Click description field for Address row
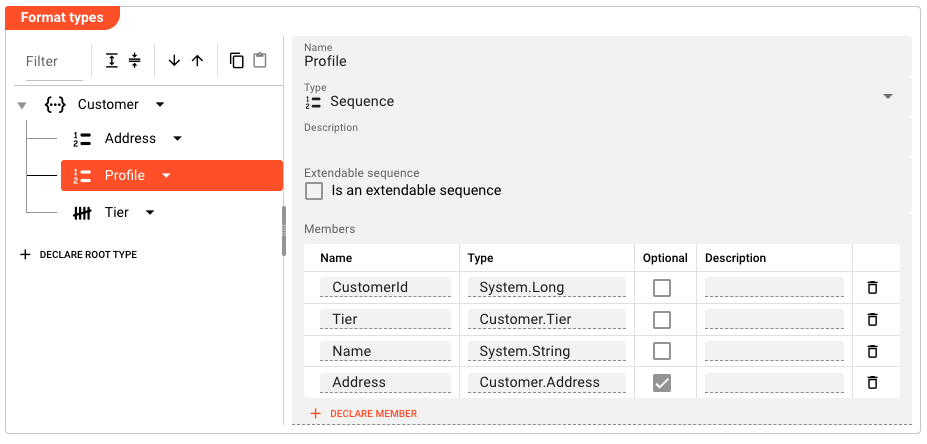Screen dimensions: 927x444 point(774,383)
